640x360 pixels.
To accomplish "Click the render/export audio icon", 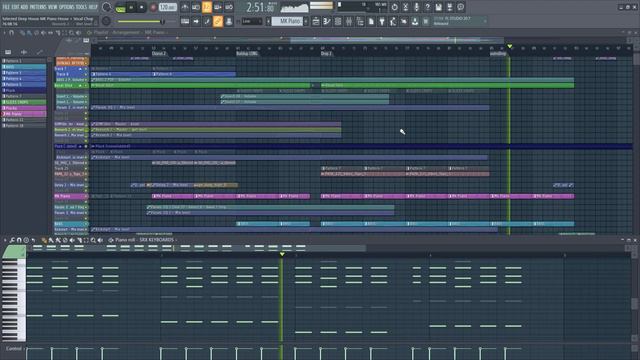I will [x=449, y=7].
